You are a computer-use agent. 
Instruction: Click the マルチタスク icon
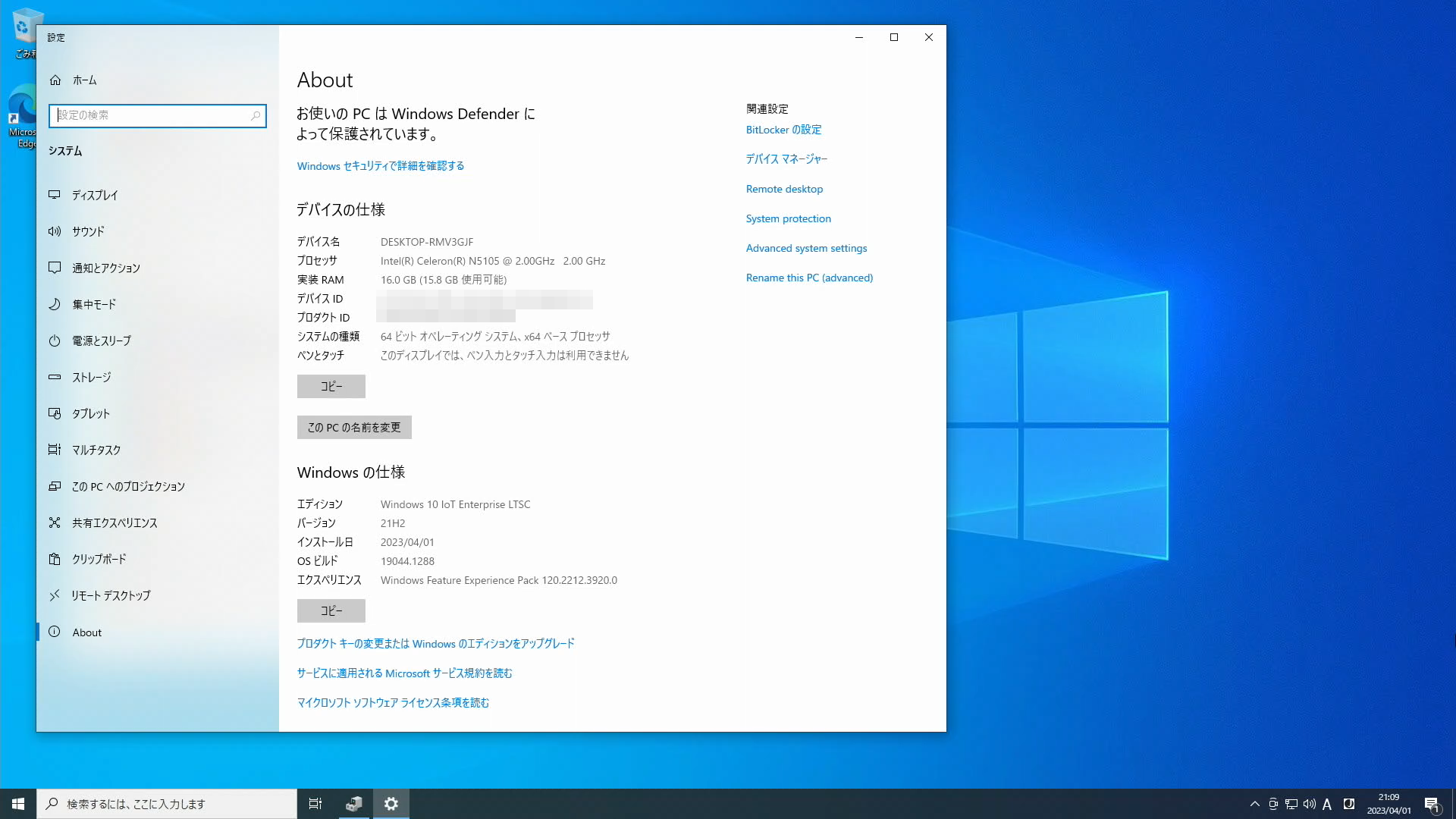(x=55, y=450)
